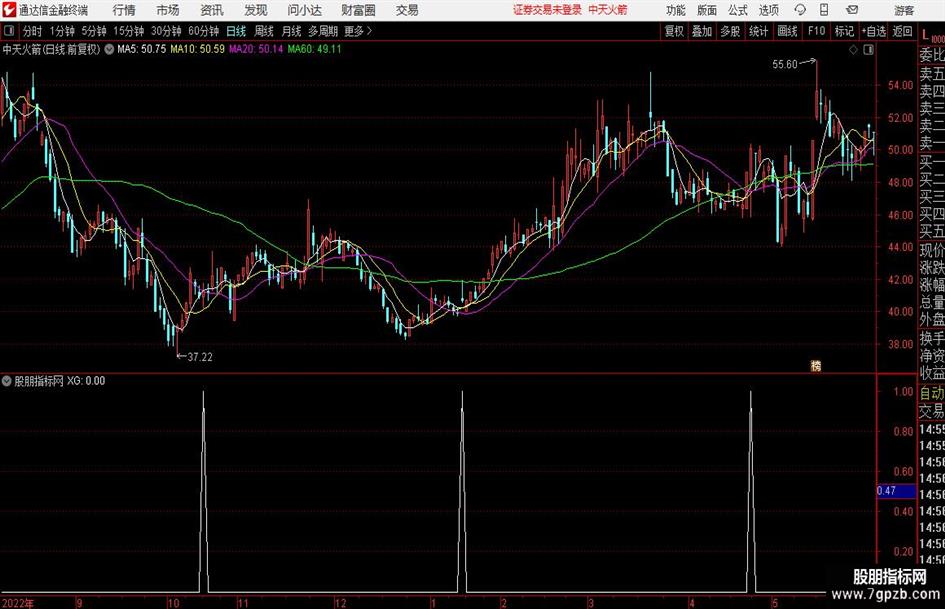Toggle the side panel icon above the chart
This screenshot has height=609, width=945.
(x=868, y=49)
